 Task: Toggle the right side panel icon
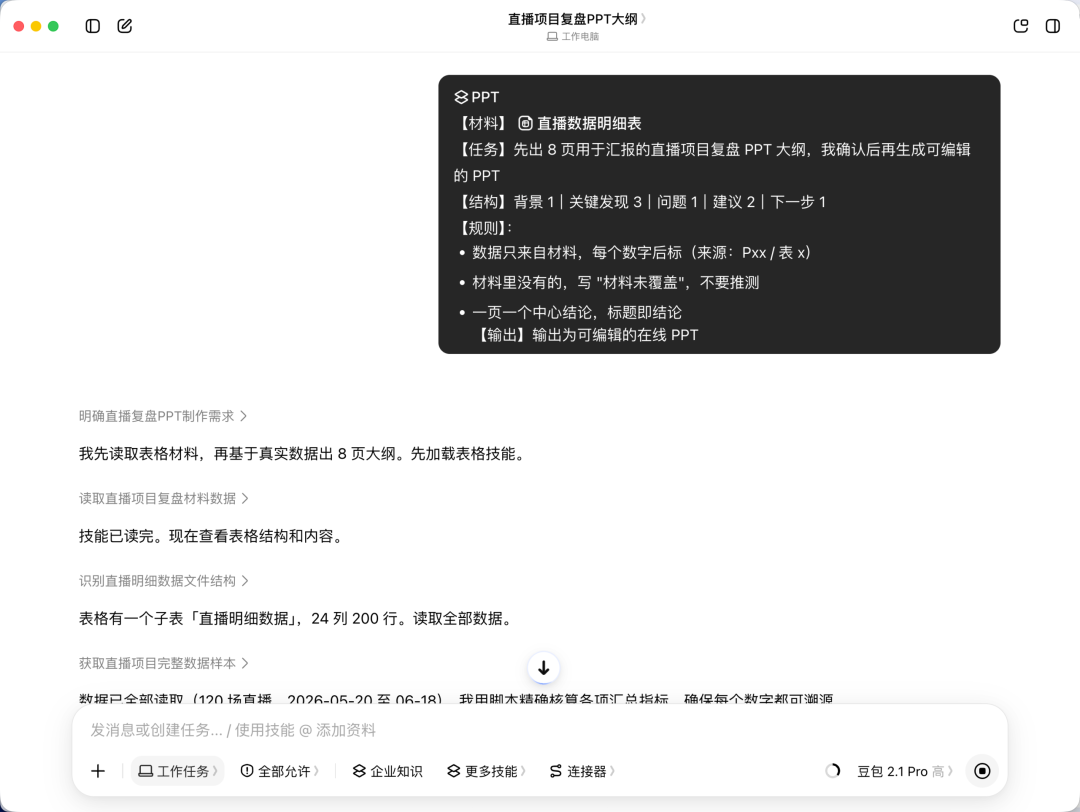click(1052, 26)
